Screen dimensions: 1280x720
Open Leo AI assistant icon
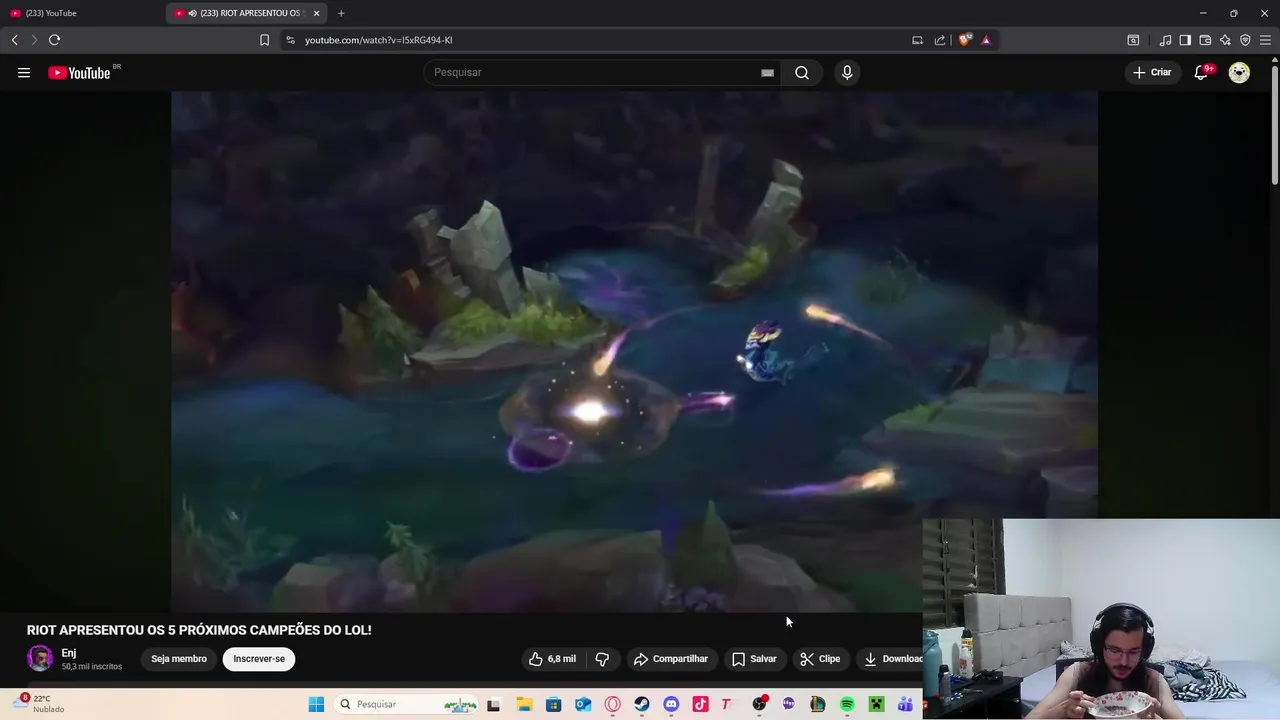pos(1225,40)
